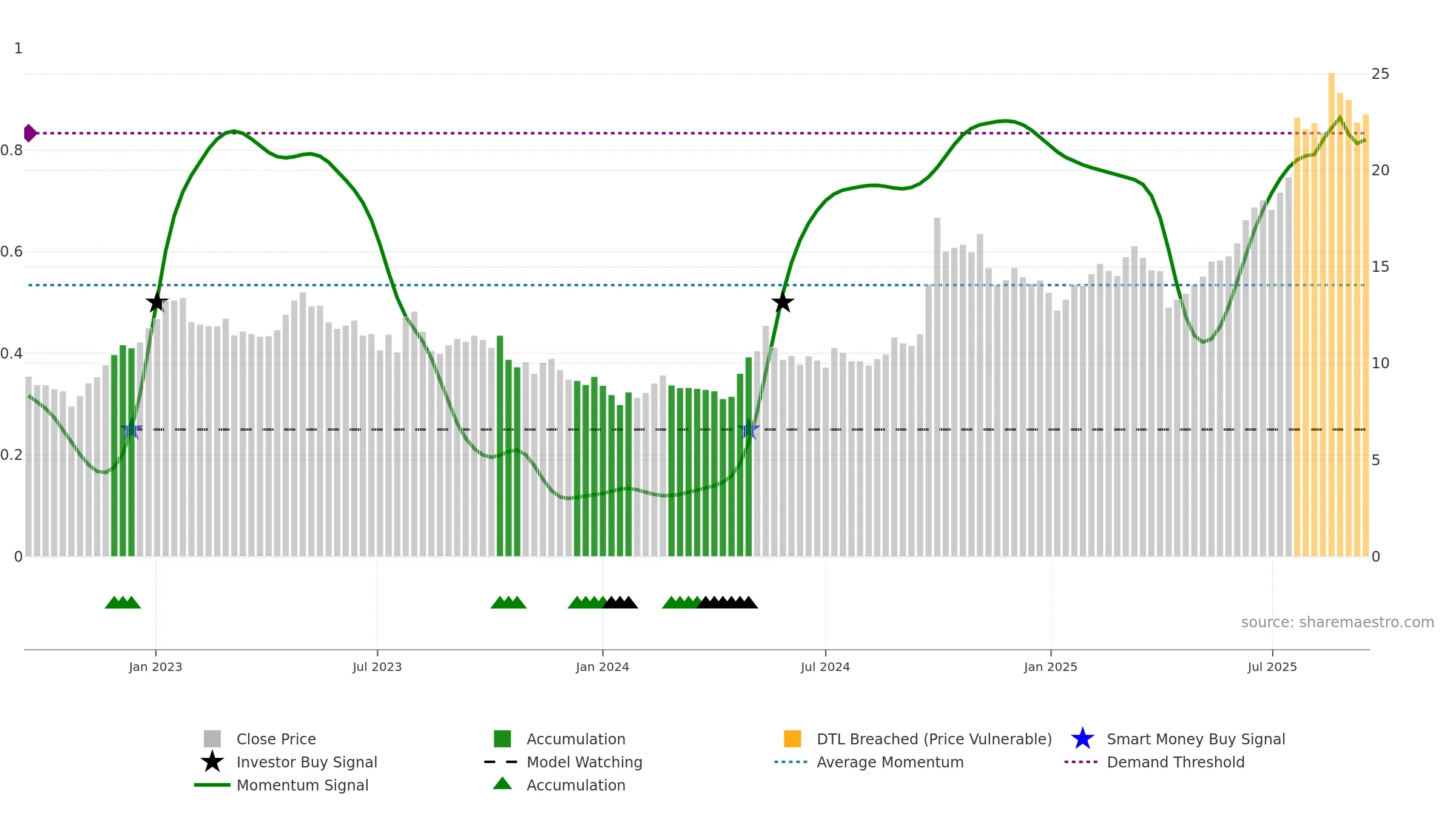Click the black Investor Buy star near Jan 2023
Image resolution: width=1456 pixels, height=819 pixels.
157,302
